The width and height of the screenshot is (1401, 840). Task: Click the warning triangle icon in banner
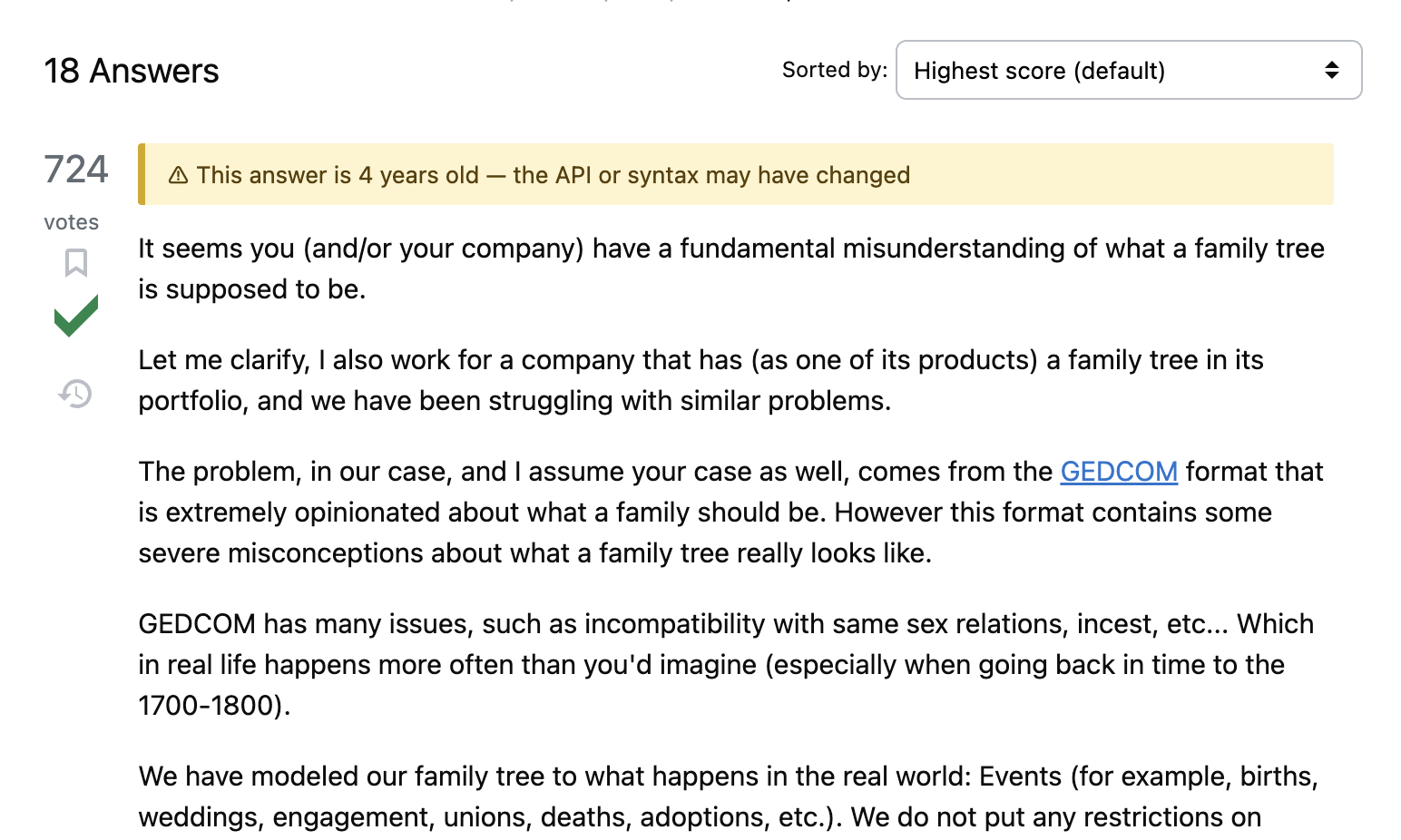tap(179, 175)
